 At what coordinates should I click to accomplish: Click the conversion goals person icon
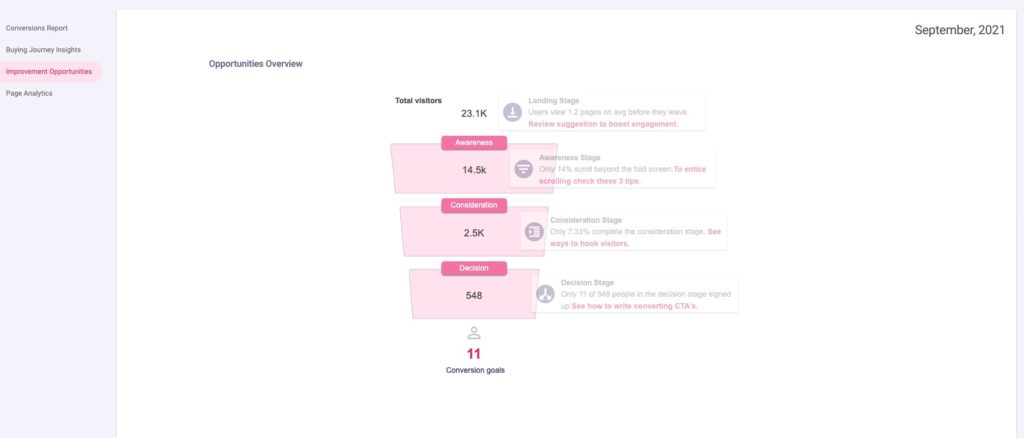click(474, 333)
